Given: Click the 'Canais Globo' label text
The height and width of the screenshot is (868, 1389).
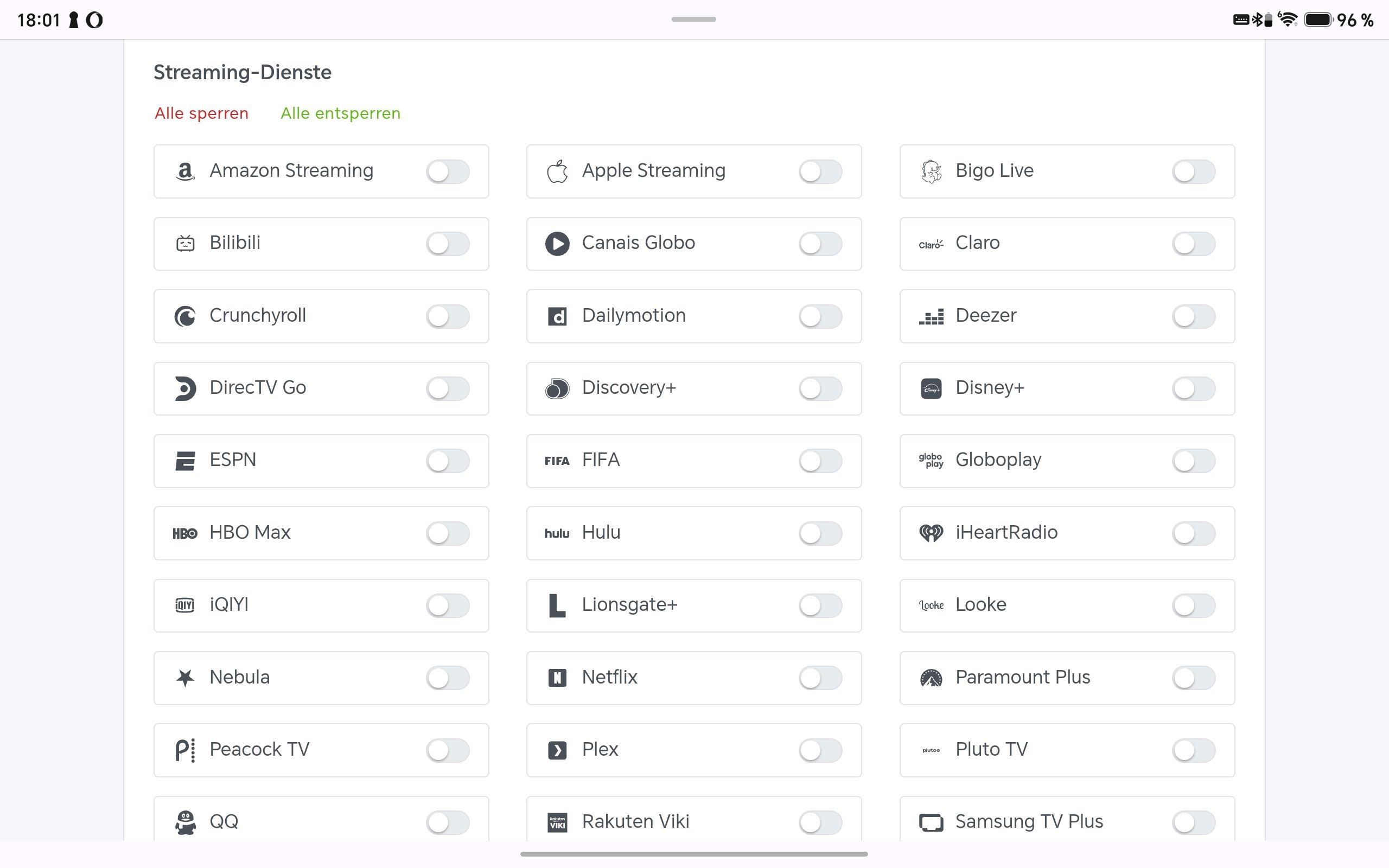Looking at the screenshot, I should tap(638, 244).
